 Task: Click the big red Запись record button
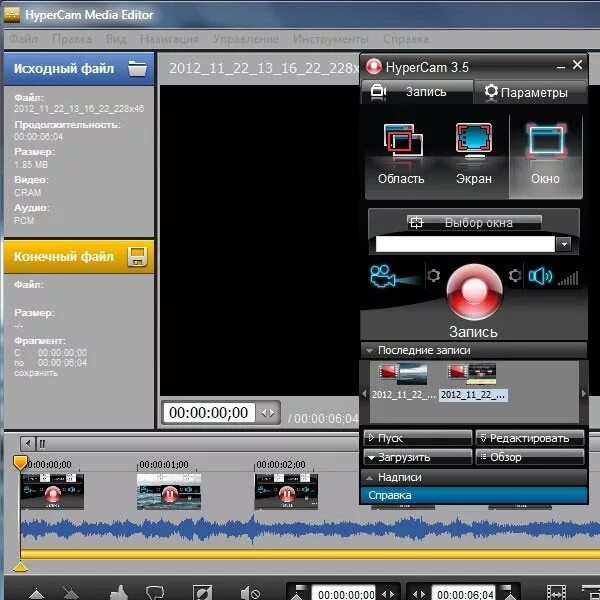[474, 292]
